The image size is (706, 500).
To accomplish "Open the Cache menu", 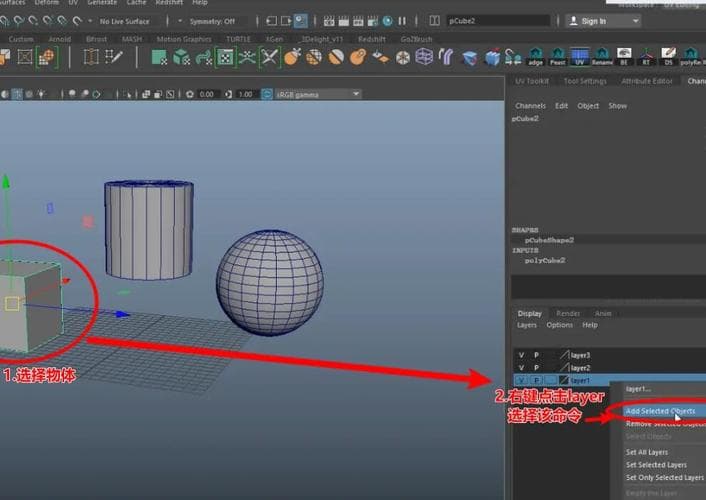I will (136, 2).
